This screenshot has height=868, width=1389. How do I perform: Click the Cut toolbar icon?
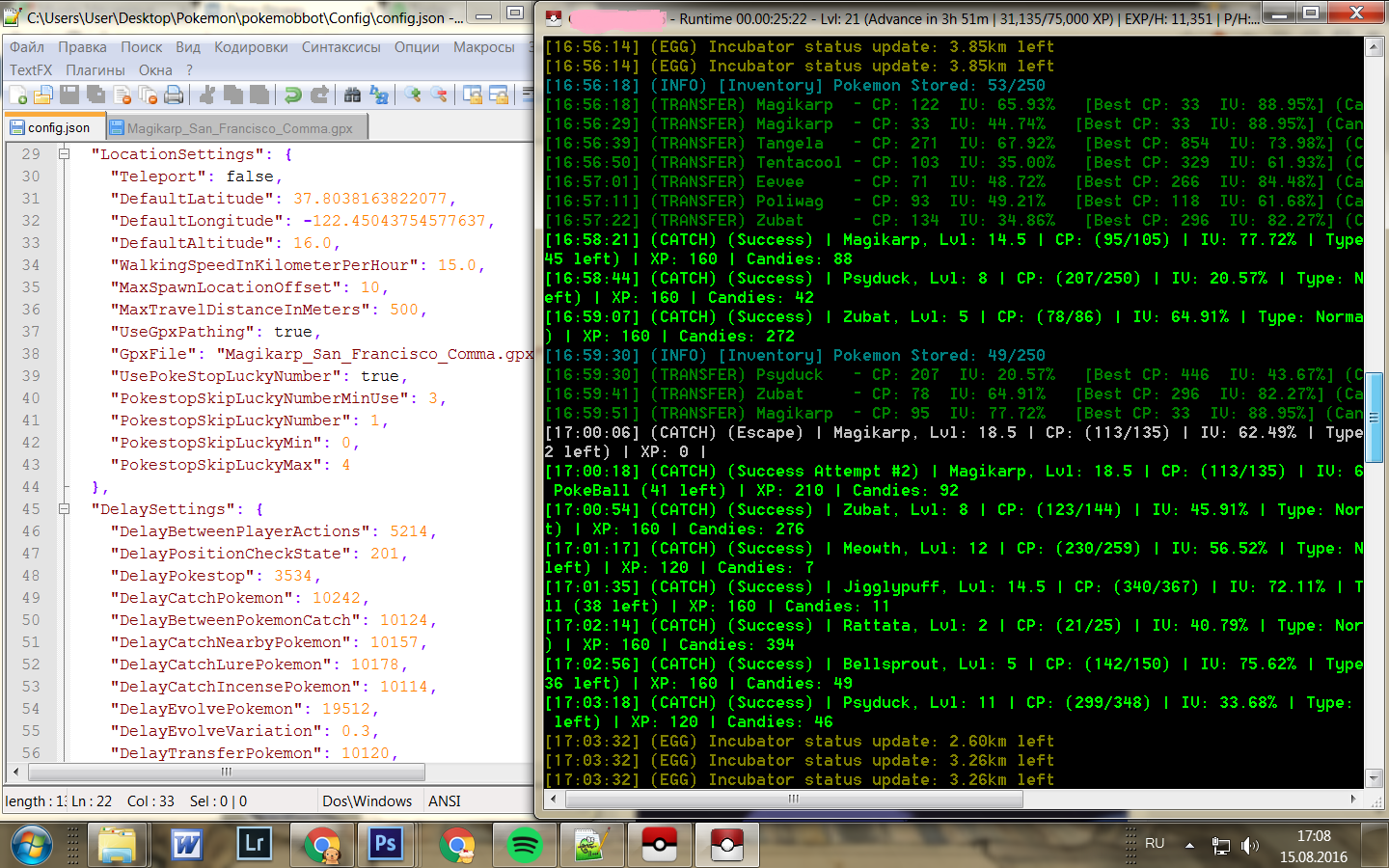(206, 95)
